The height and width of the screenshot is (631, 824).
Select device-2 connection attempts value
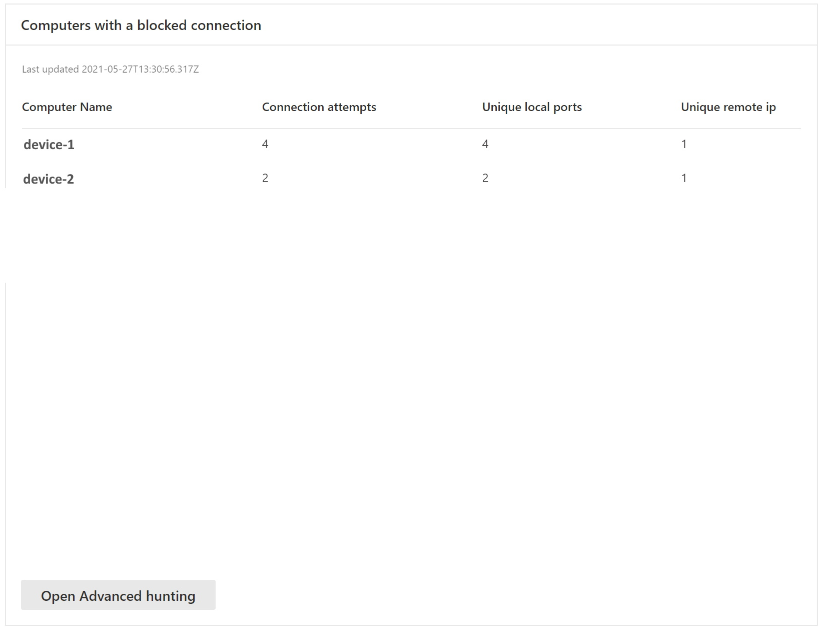pyautogui.click(x=265, y=178)
